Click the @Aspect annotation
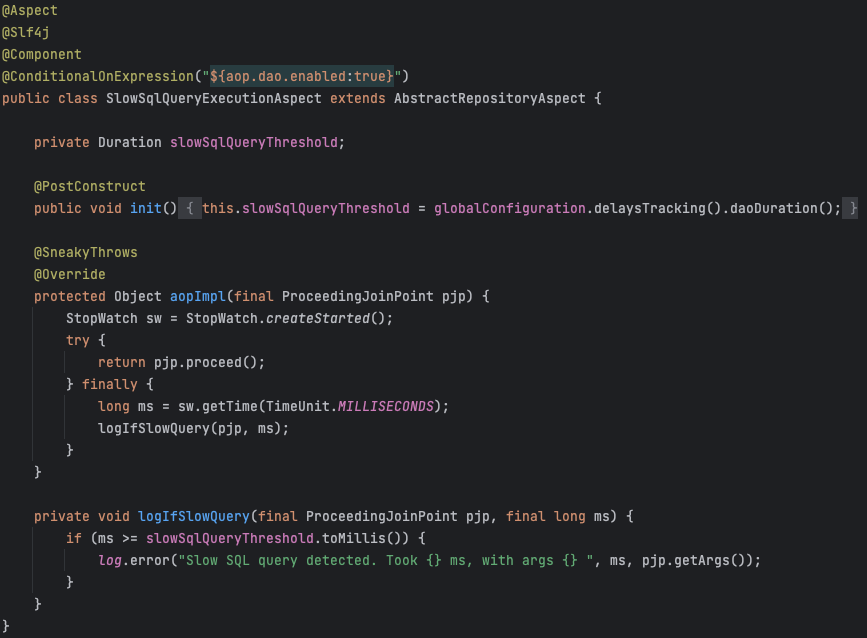Viewport: 867px width, 638px height. click(30, 10)
